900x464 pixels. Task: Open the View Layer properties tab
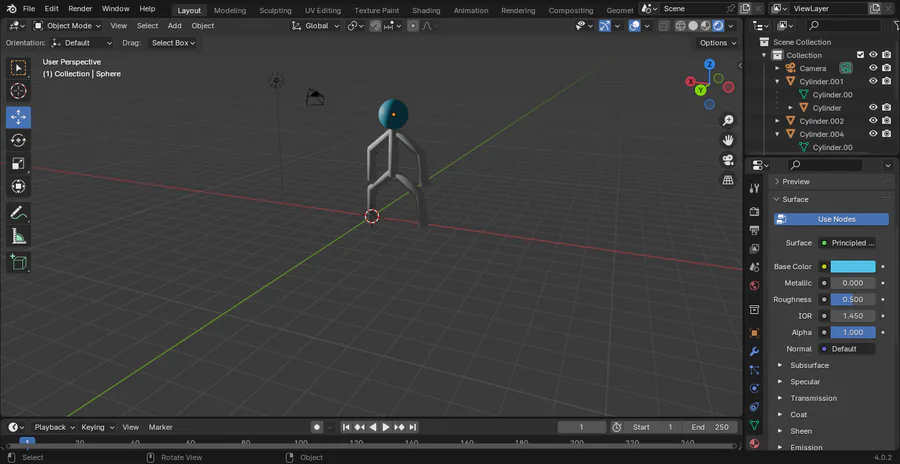coord(755,249)
